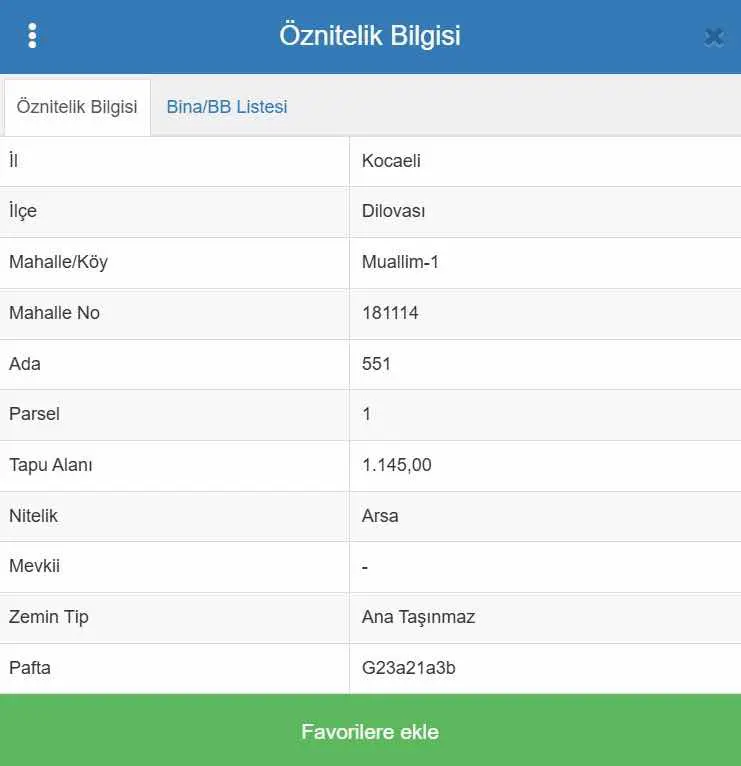Image resolution: width=741 pixels, height=766 pixels.
Task: Click the Mevkii row label
Action: click(x=35, y=566)
